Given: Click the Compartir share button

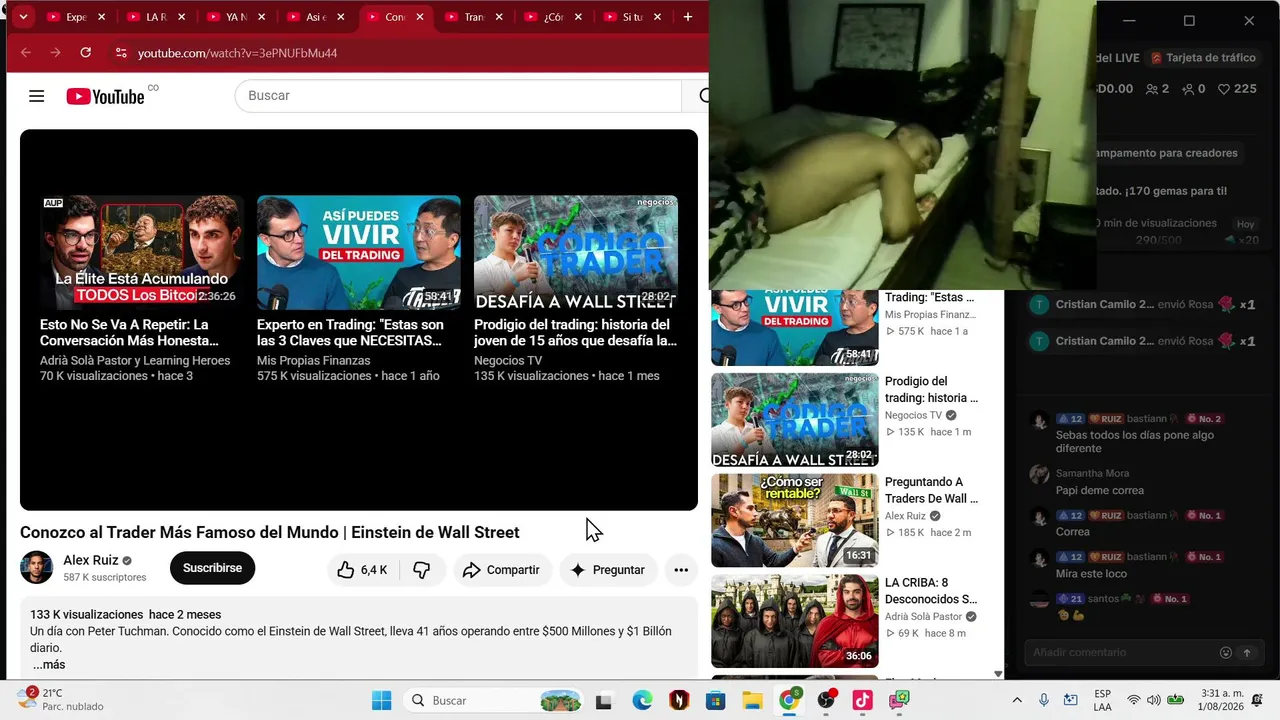Looking at the screenshot, I should pos(502,570).
